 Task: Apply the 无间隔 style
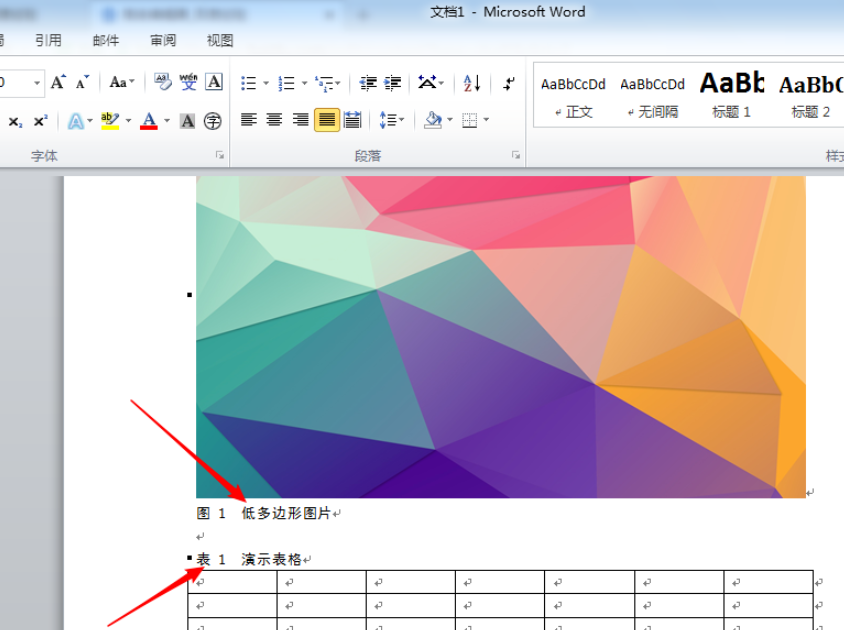coord(652,96)
